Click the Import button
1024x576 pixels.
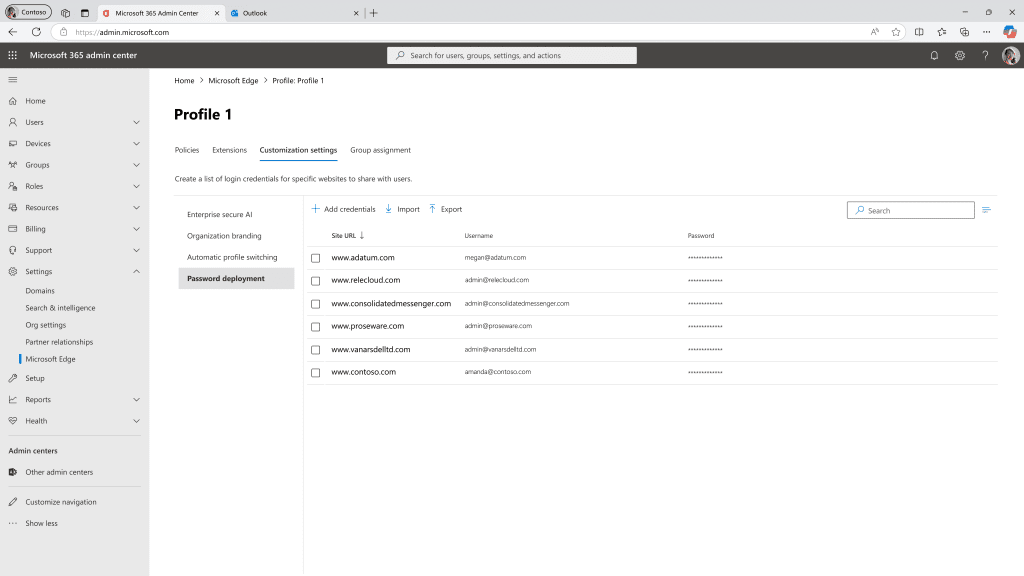[402, 209]
